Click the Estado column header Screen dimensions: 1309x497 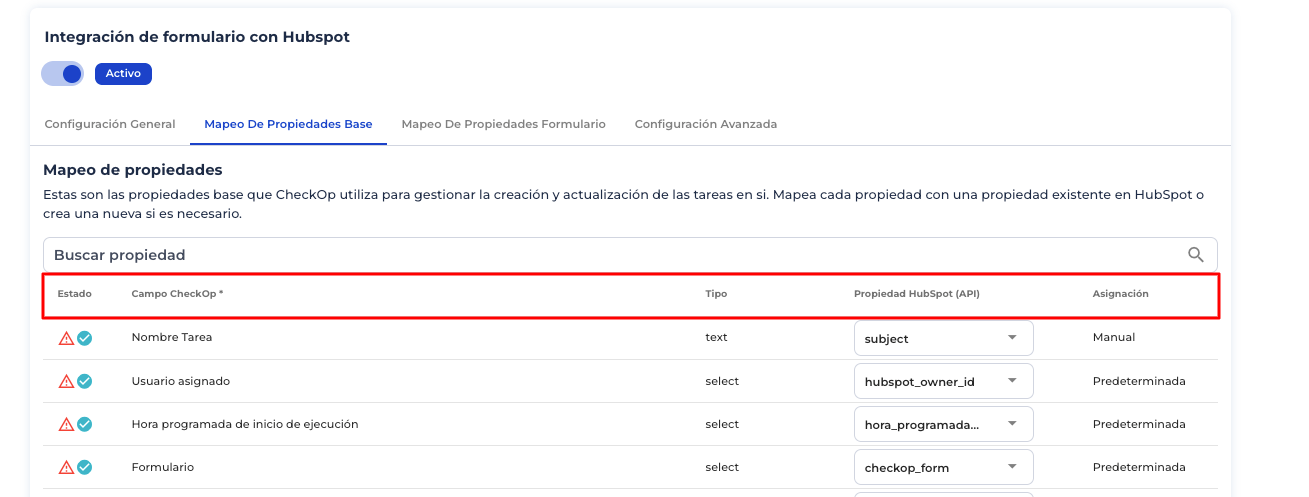tap(75, 294)
